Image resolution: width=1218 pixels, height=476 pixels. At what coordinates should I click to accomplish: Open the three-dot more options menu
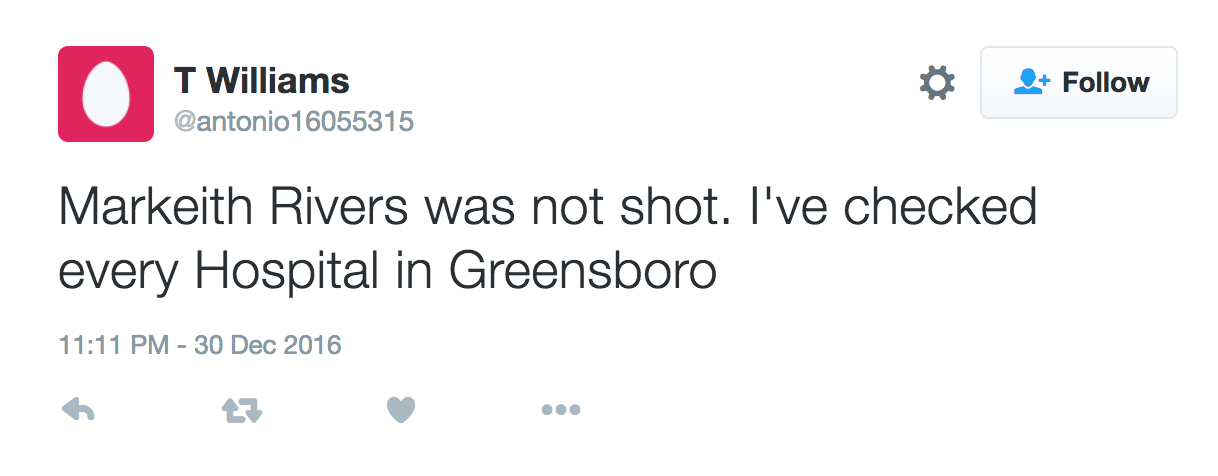point(561,409)
